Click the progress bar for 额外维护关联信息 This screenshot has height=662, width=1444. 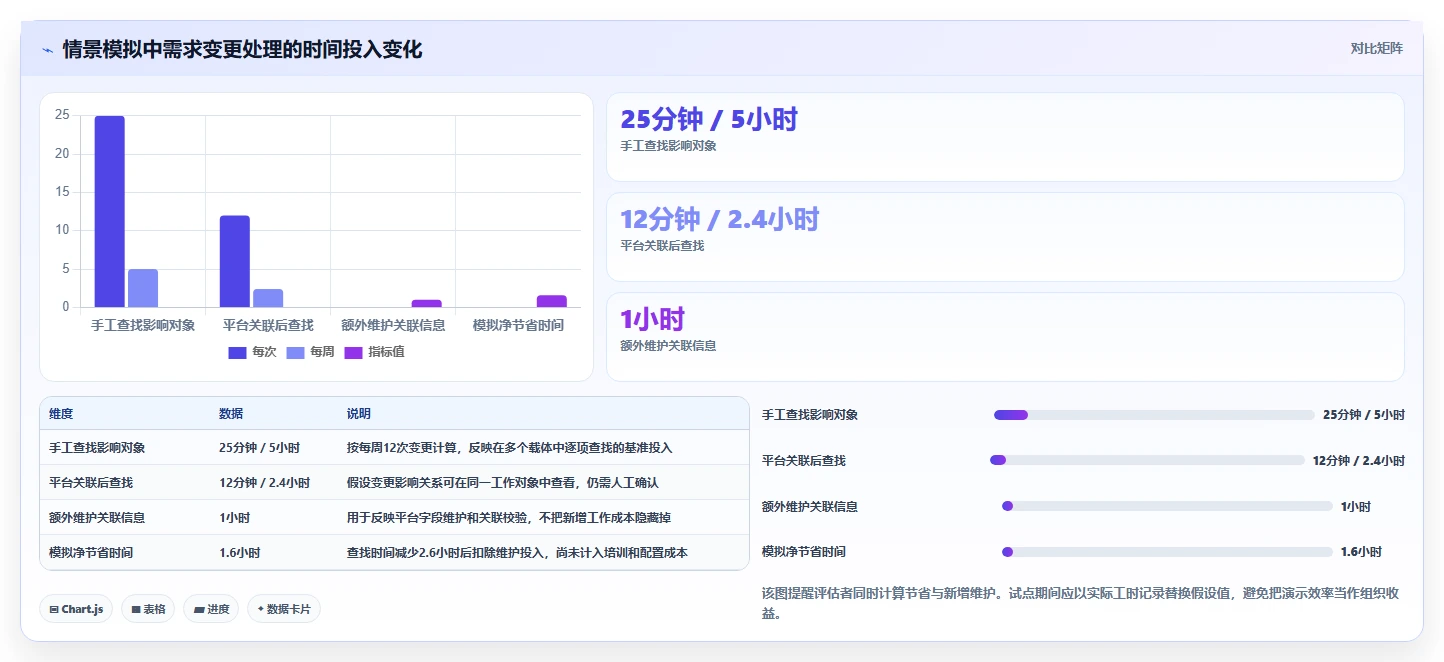pyautogui.click(x=1167, y=506)
